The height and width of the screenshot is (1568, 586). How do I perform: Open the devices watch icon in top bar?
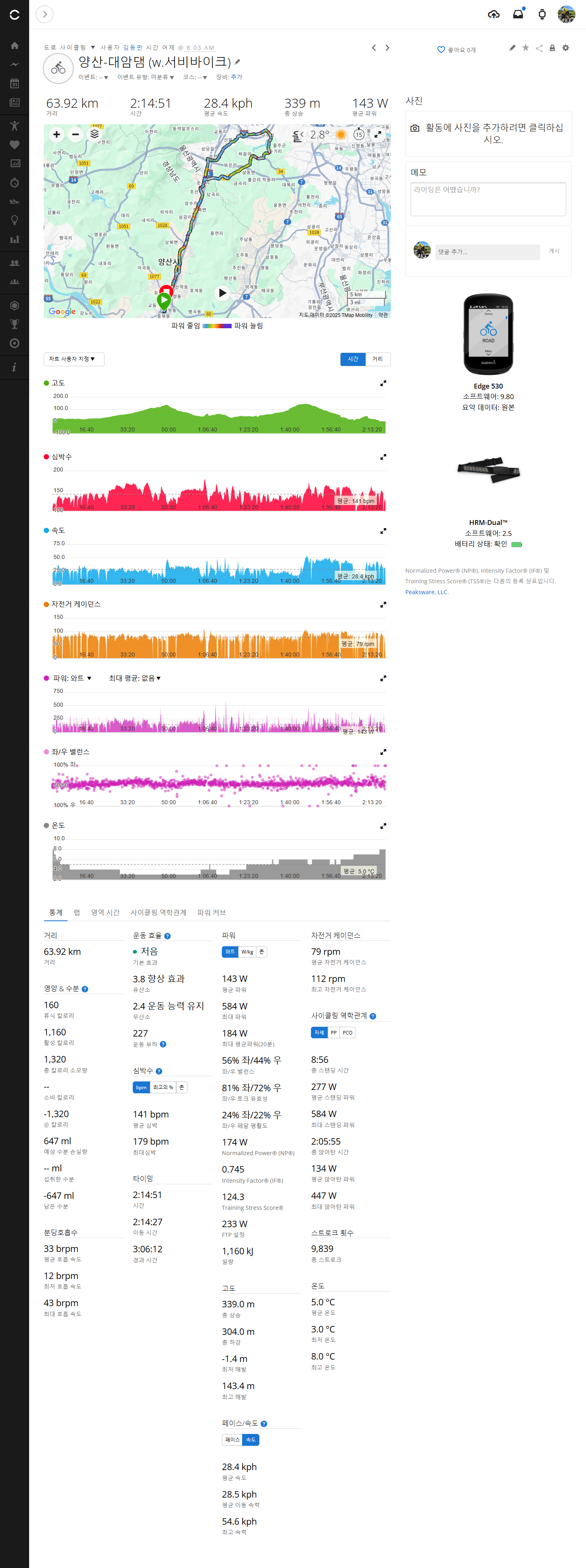[542, 14]
